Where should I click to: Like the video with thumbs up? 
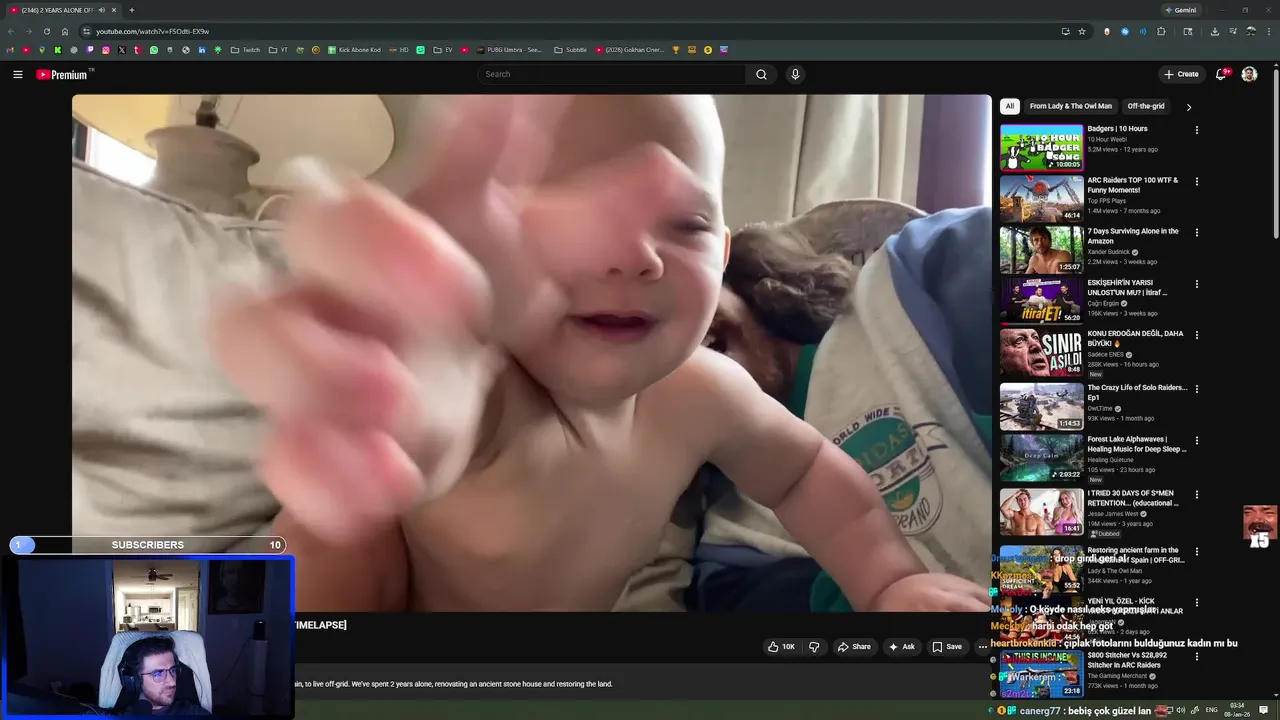coord(781,647)
